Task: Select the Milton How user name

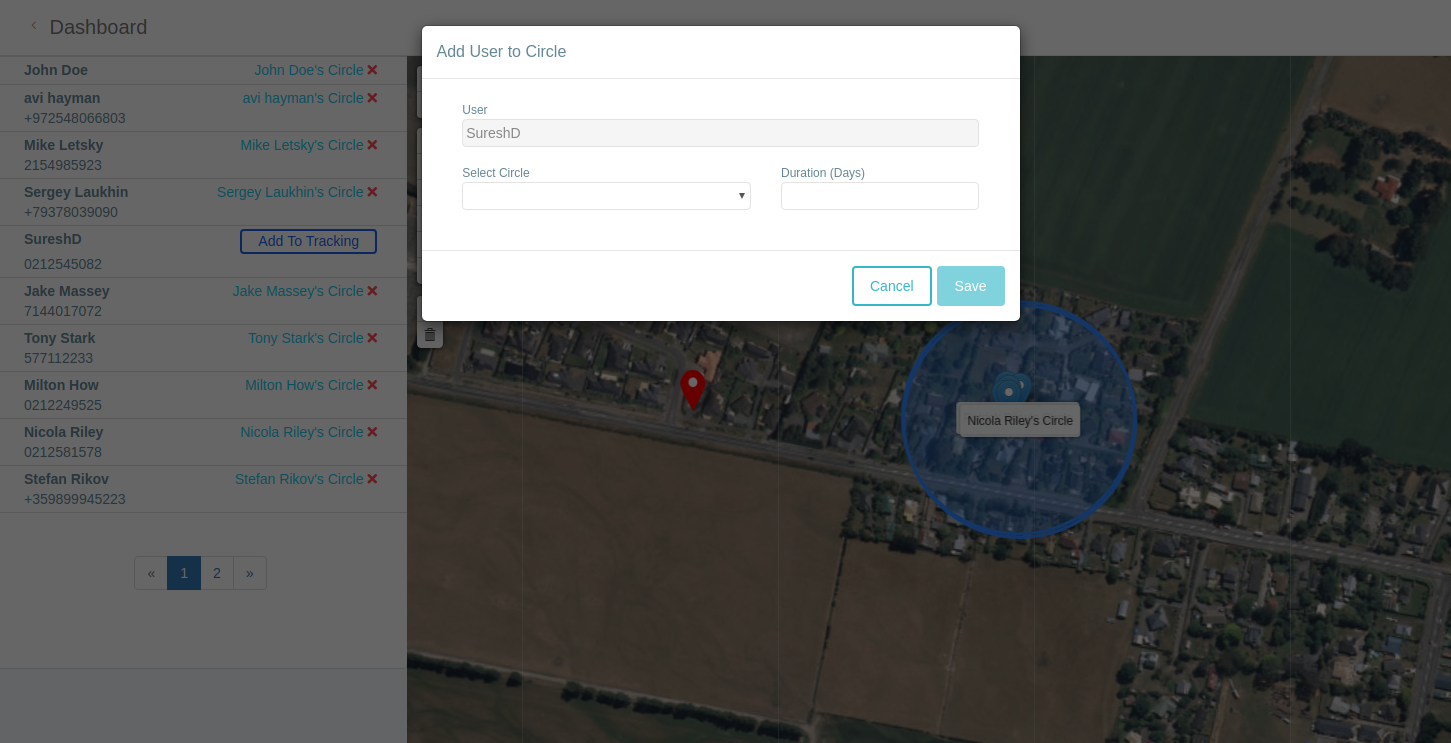Action: [61, 385]
